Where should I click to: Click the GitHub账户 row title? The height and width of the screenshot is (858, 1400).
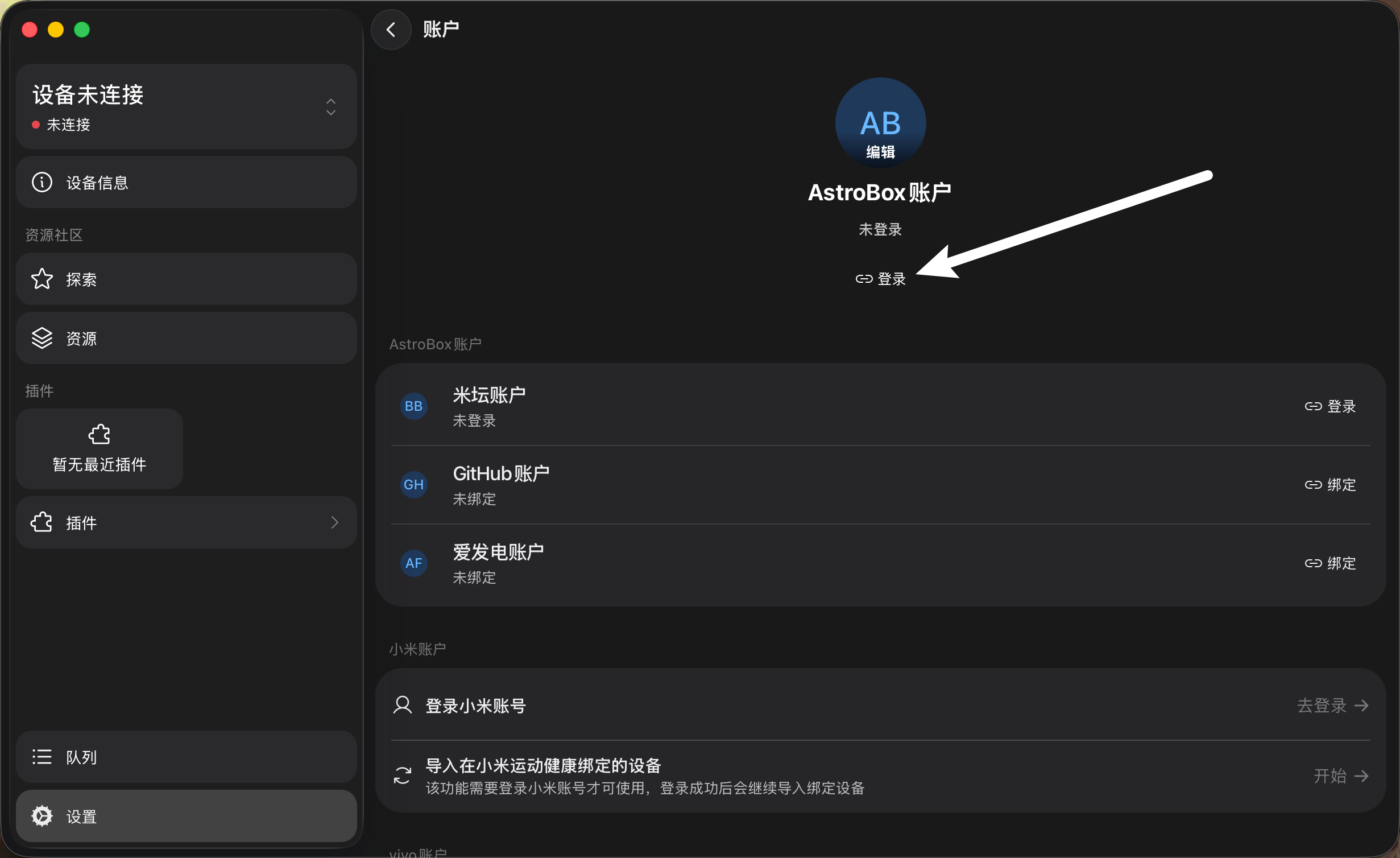(501, 473)
